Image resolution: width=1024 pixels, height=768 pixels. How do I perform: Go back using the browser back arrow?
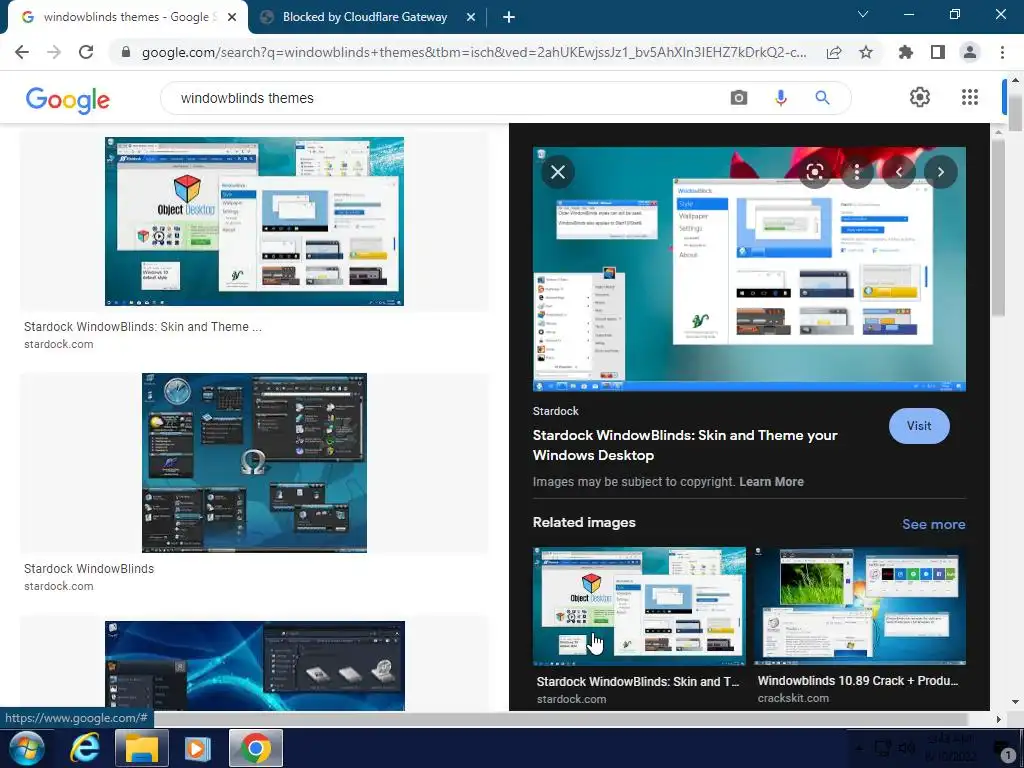22,52
